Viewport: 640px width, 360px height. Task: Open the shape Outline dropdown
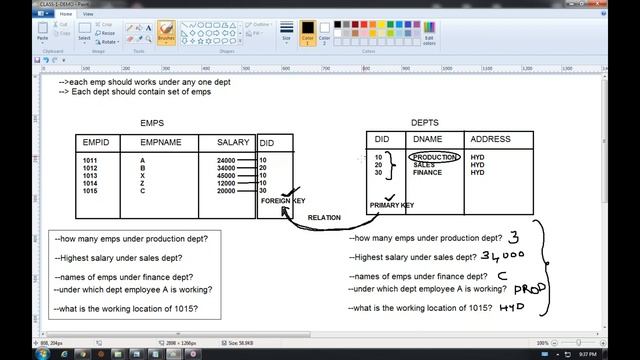(x=258, y=24)
